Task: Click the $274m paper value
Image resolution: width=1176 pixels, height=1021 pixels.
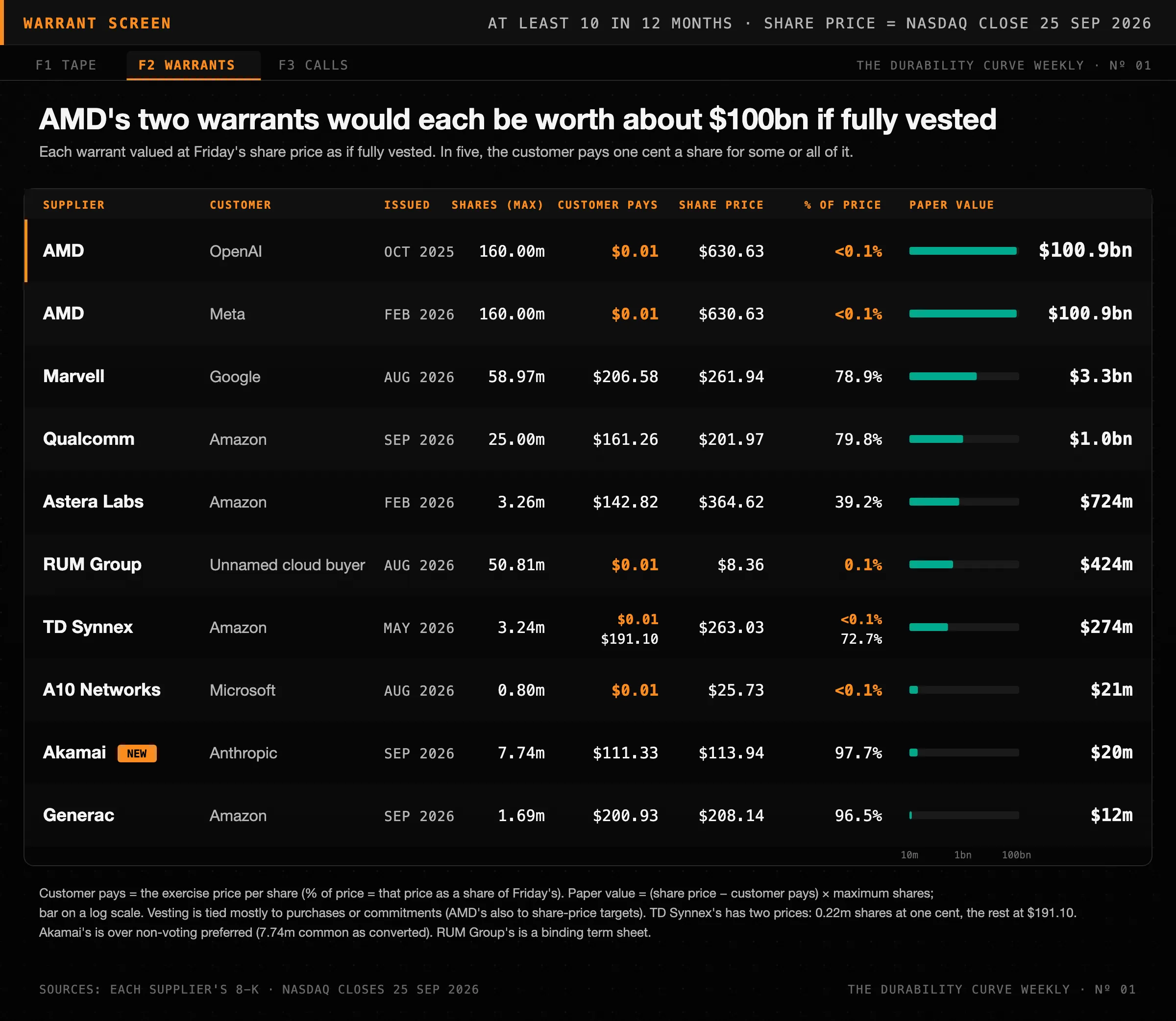Action: (x=1106, y=627)
